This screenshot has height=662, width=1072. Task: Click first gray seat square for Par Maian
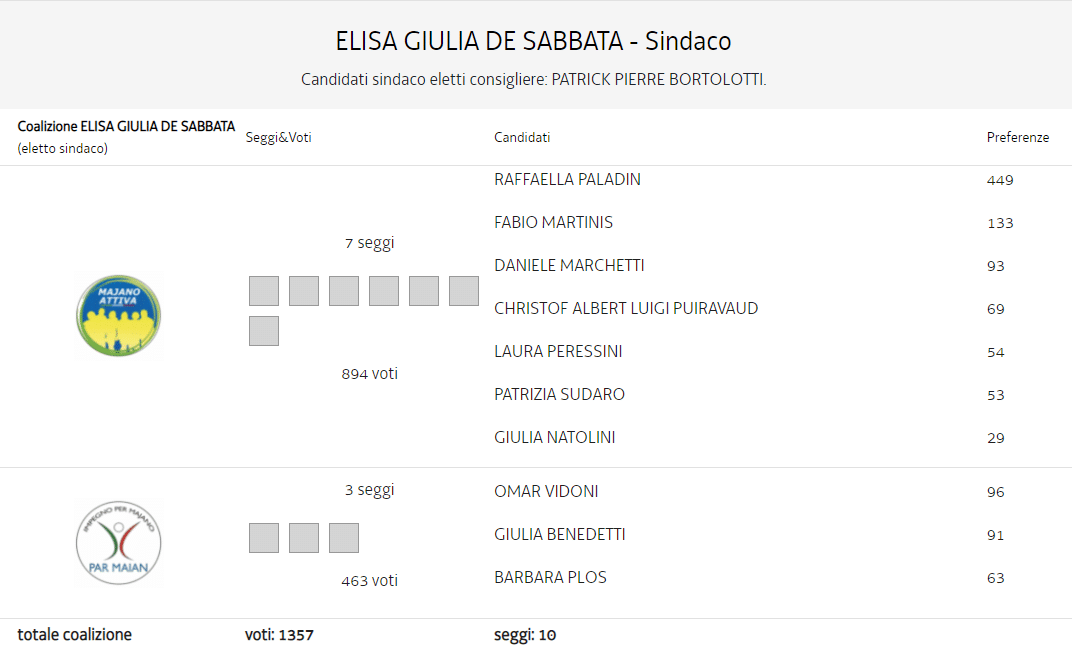(x=264, y=538)
